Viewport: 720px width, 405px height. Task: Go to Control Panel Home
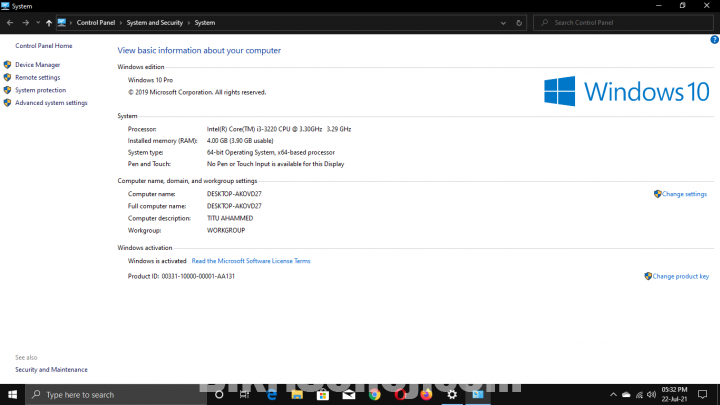[43, 46]
